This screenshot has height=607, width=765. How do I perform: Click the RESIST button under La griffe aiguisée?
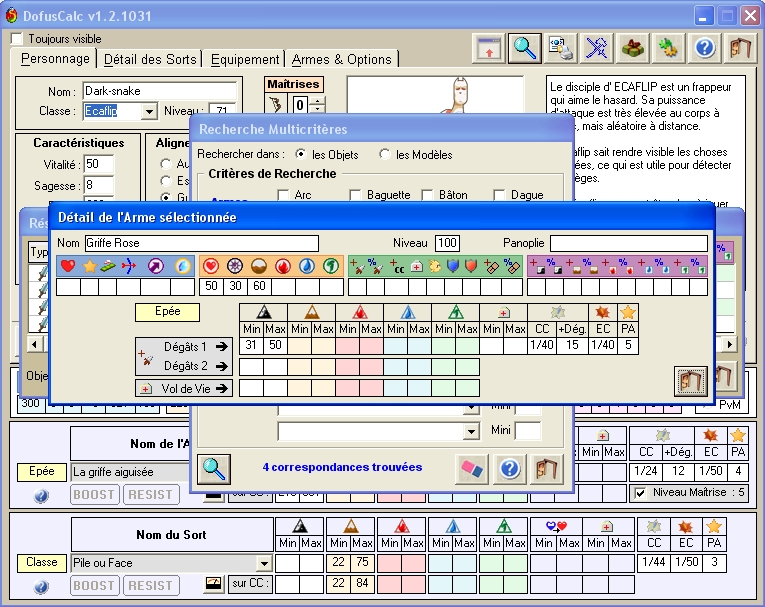pyautogui.click(x=151, y=495)
